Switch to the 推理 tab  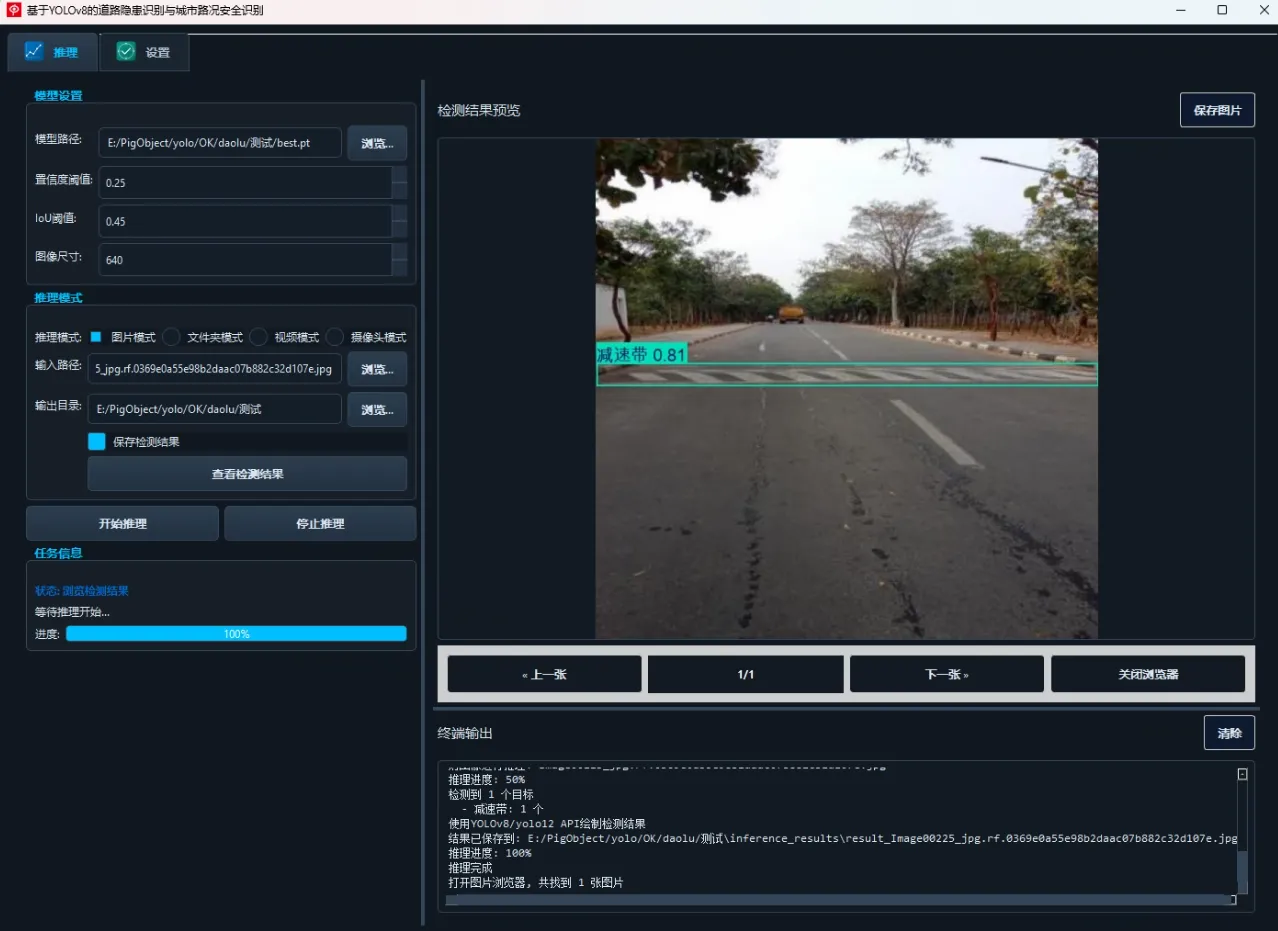[x=52, y=52]
